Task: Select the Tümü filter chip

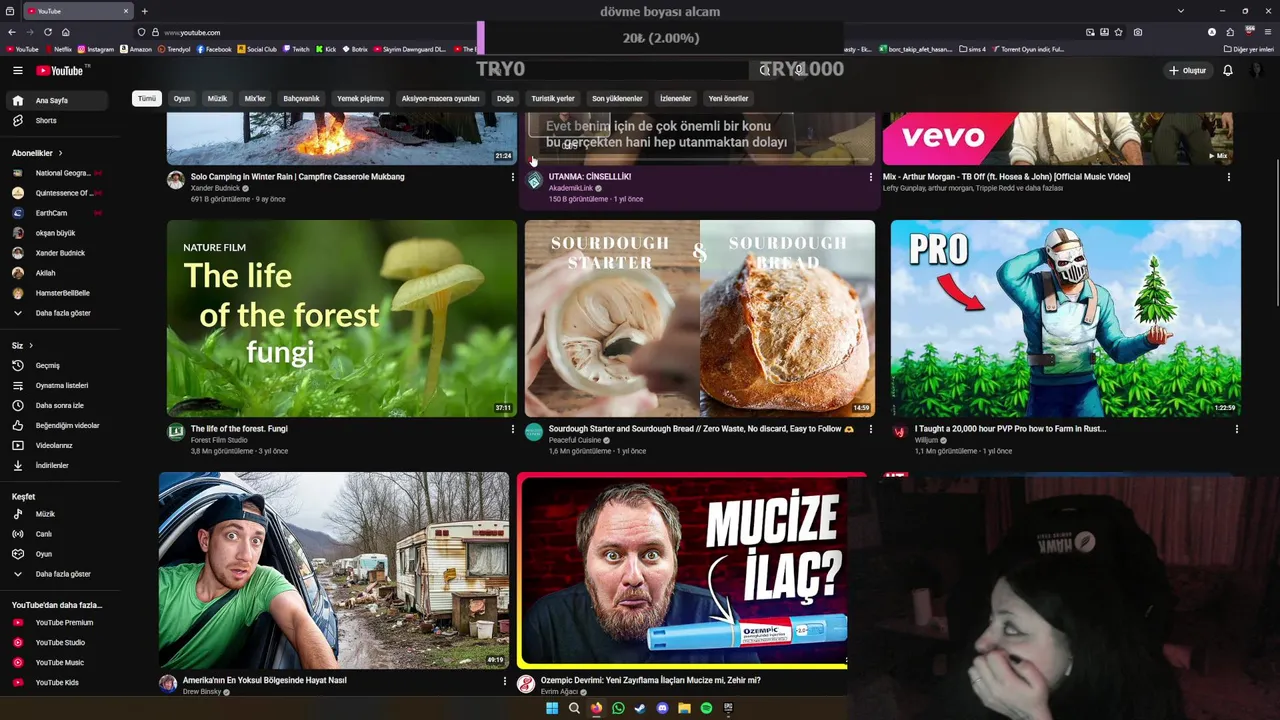Action: tap(147, 98)
